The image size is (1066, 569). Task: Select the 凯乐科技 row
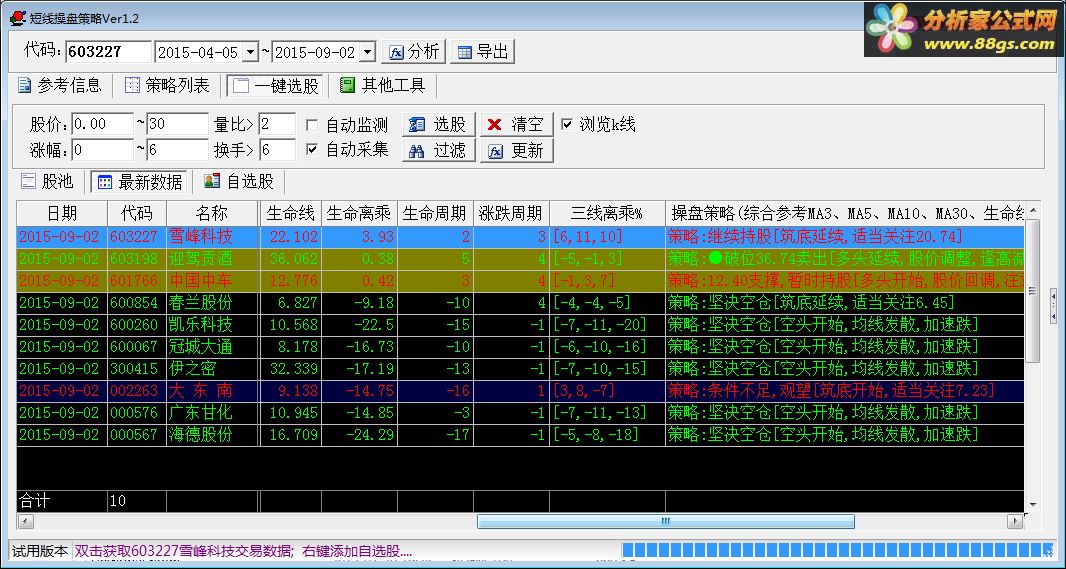[520, 325]
